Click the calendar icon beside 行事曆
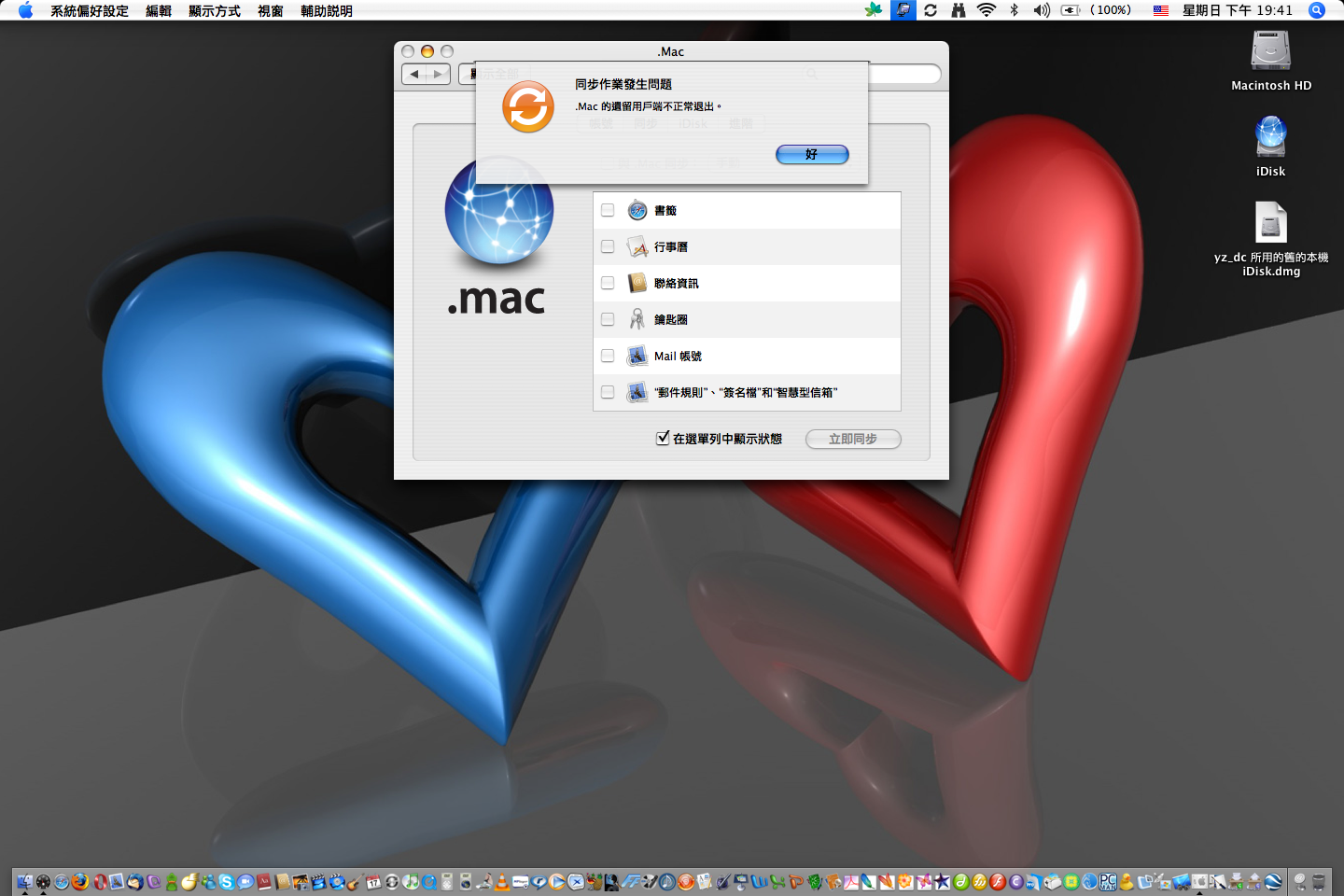This screenshot has width=1344, height=896. [637, 246]
